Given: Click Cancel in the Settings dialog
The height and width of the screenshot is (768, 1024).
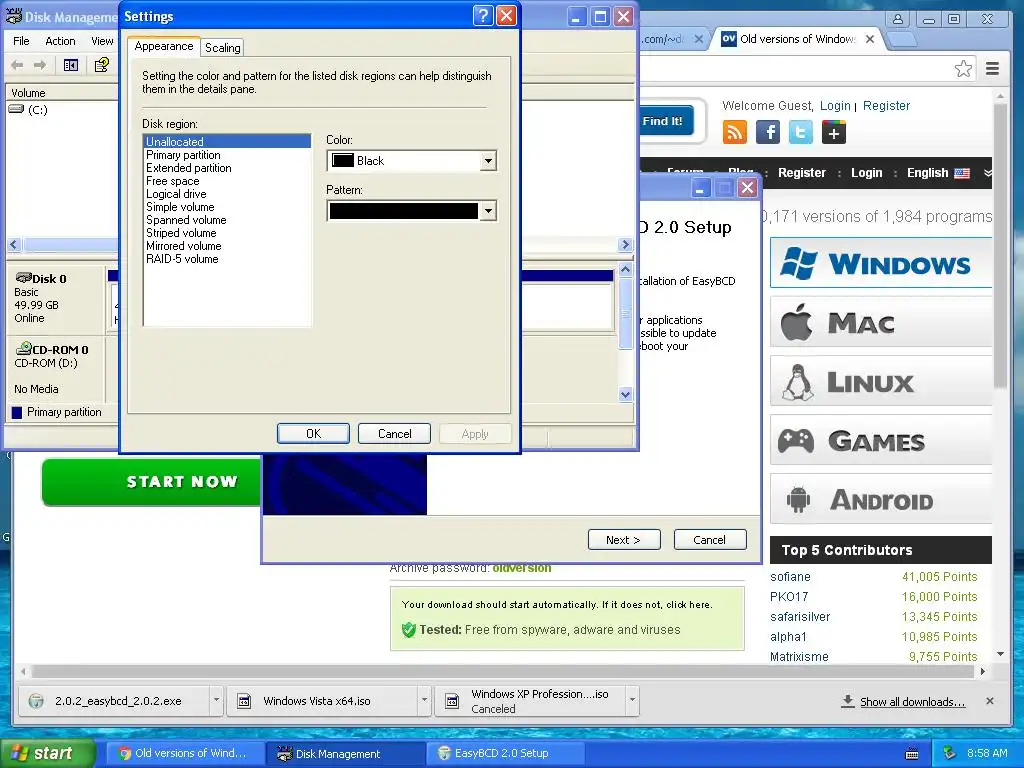Looking at the screenshot, I should 394,434.
